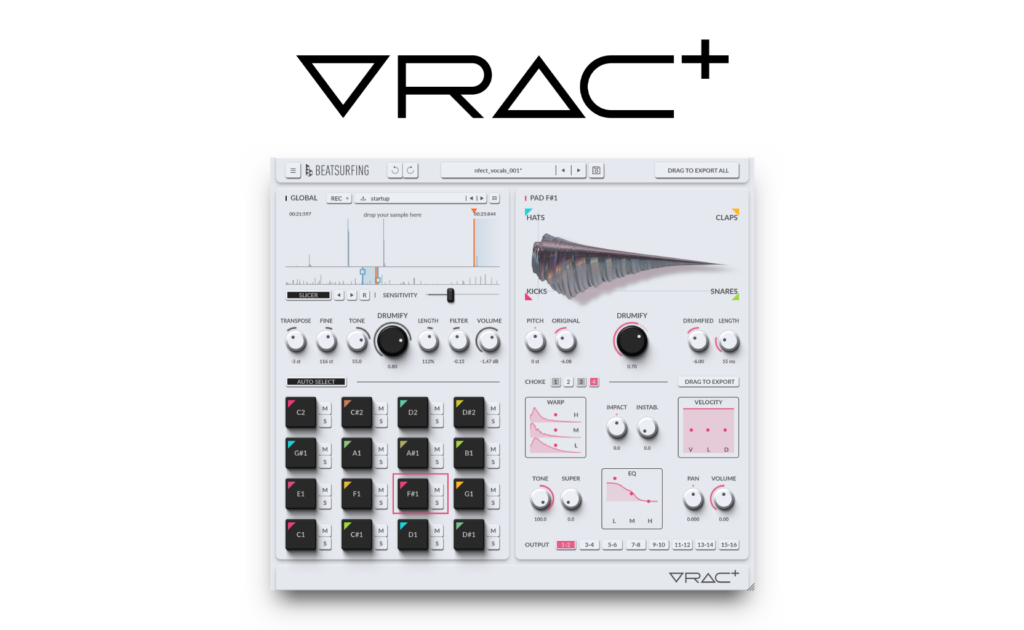This screenshot has width=1024, height=630.
Task: Select the D1 drum pad
Action: [x=413, y=535]
